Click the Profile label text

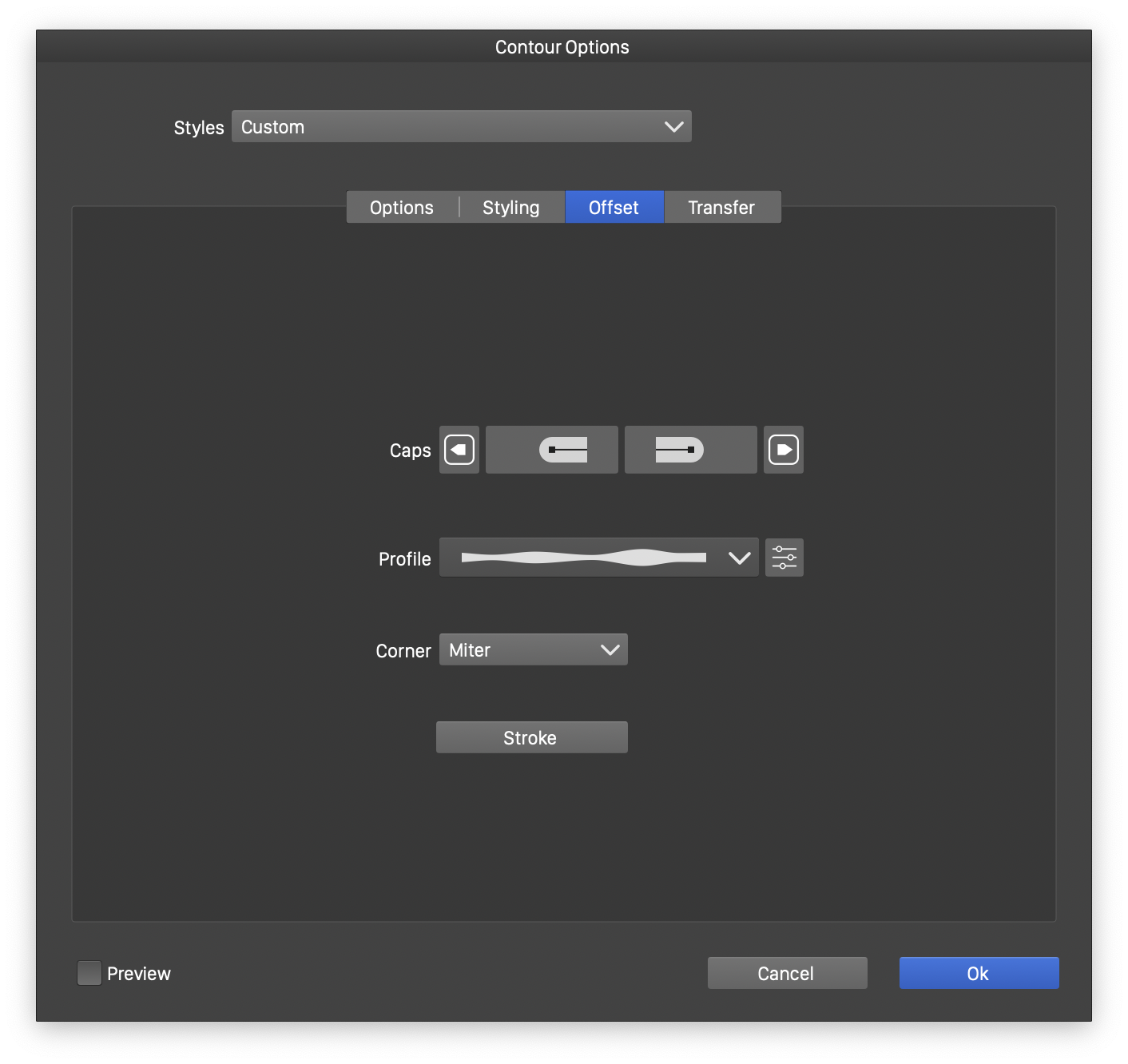point(404,559)
